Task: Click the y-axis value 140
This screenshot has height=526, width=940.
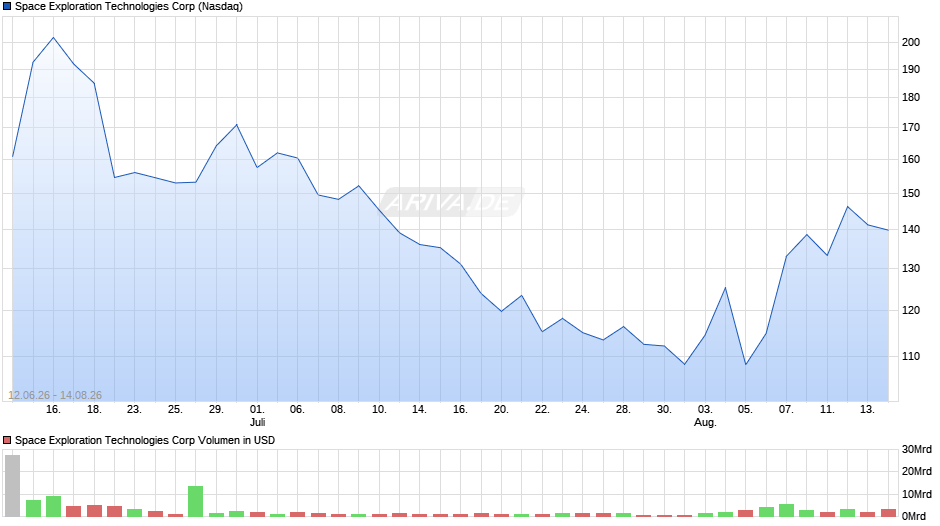Action: (x=911, y=229)
